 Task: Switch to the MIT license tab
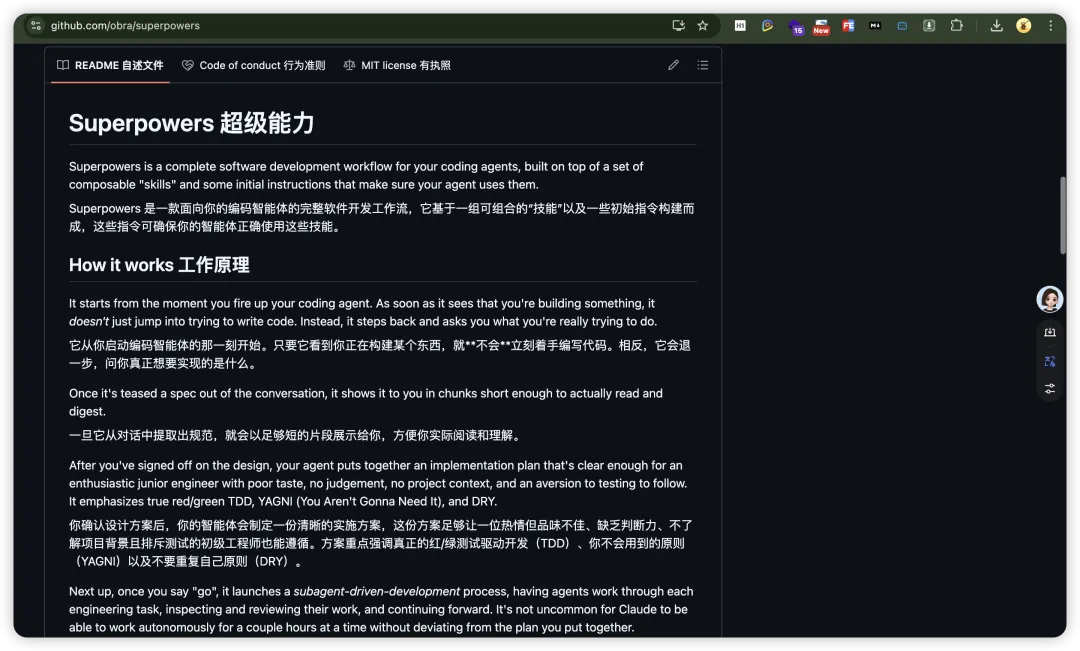click(397, 65)
